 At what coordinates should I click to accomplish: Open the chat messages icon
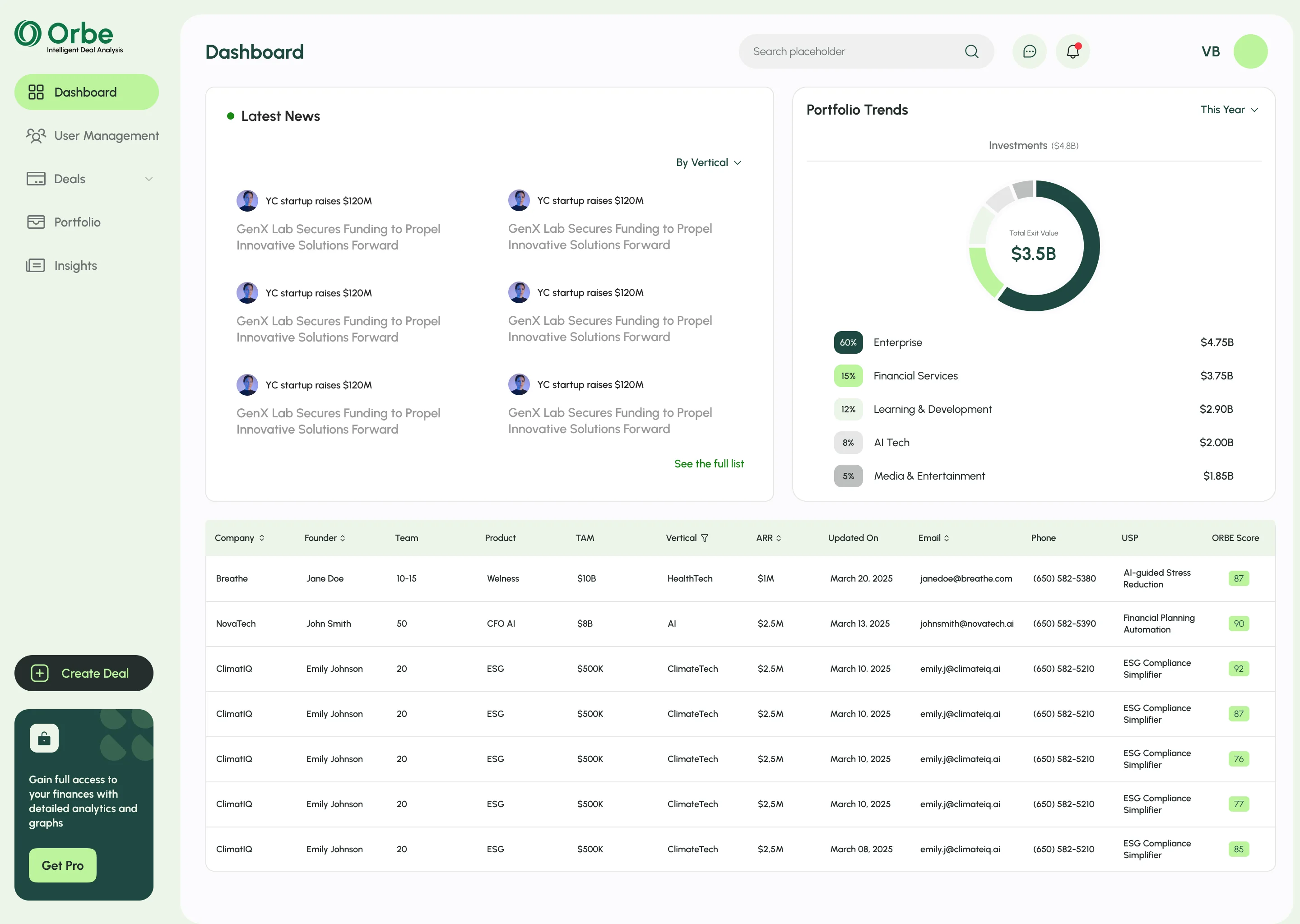point(1029,52)
